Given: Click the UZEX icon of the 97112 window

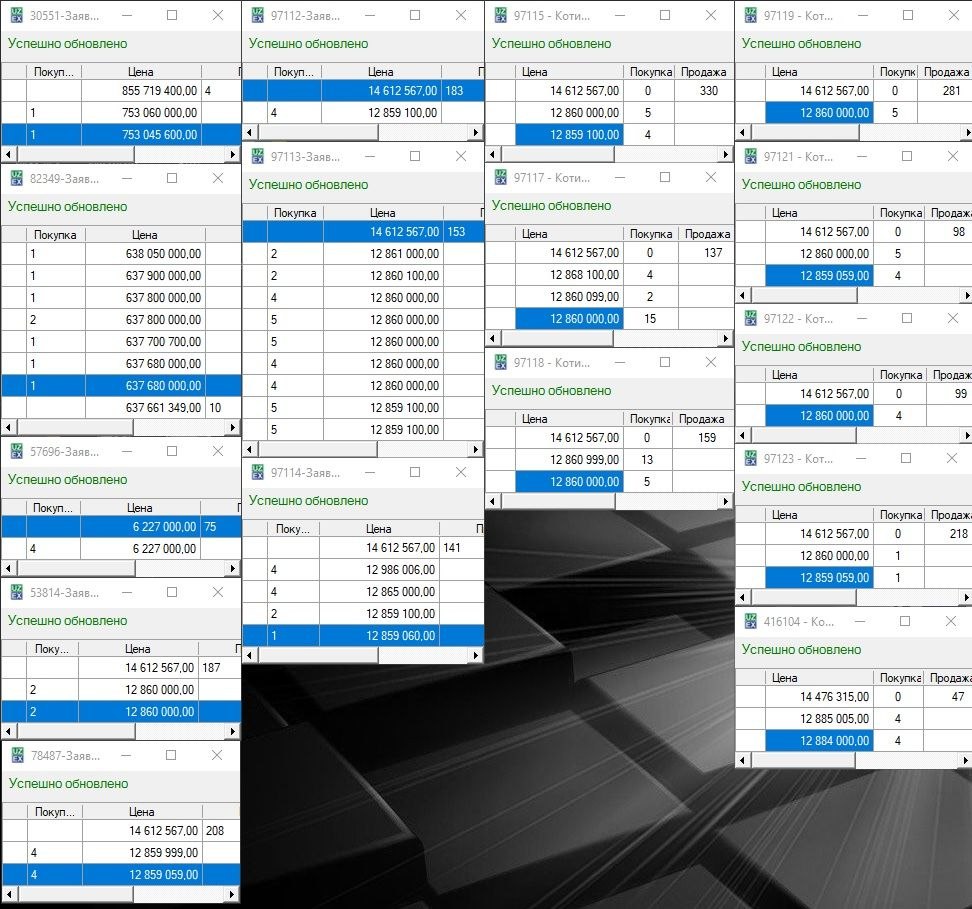Looking at the screenshot, I should pyautogui.click(x=258, y=16).
